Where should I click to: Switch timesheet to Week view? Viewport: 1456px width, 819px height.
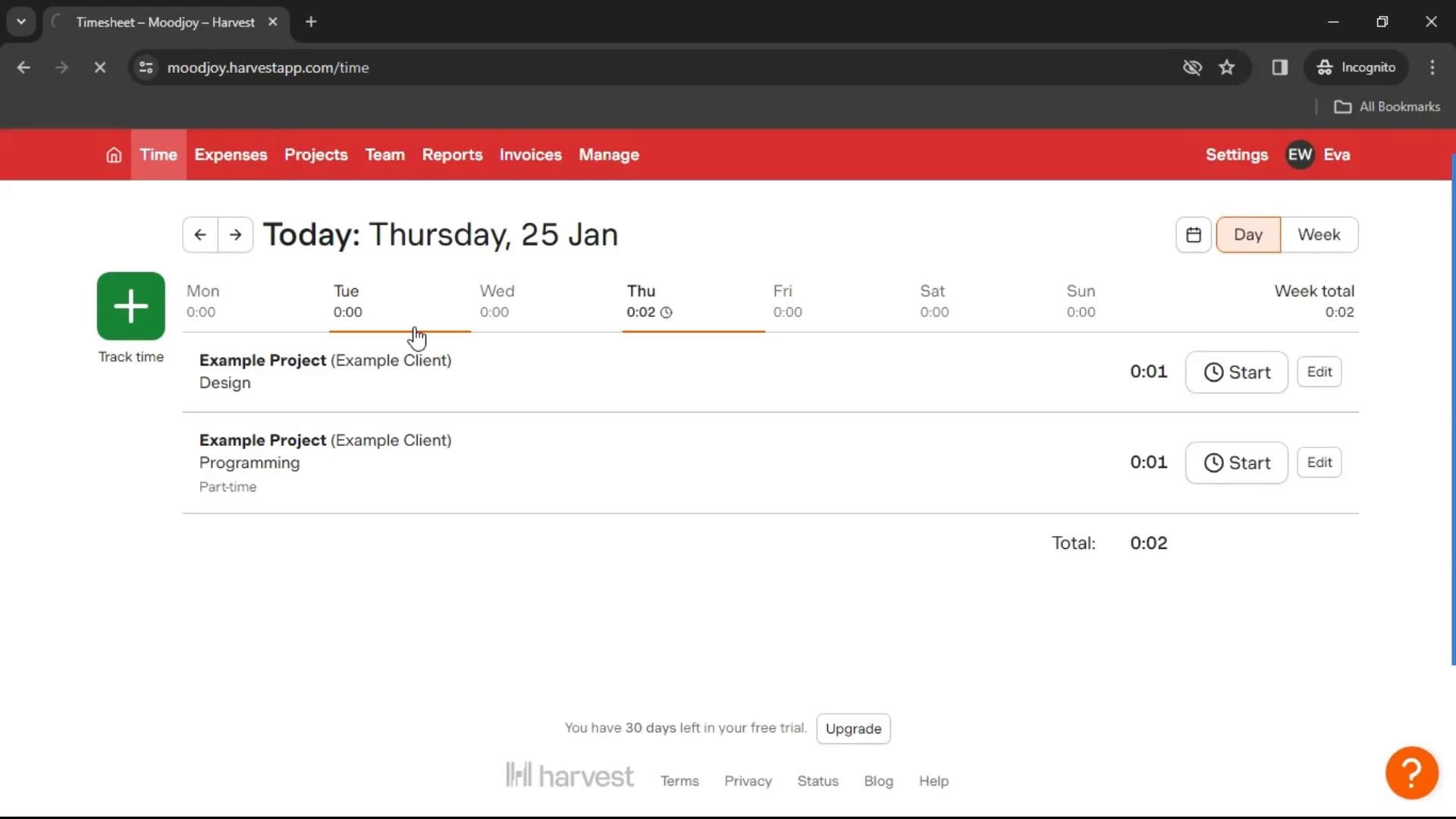click(x=1319, y=235)
